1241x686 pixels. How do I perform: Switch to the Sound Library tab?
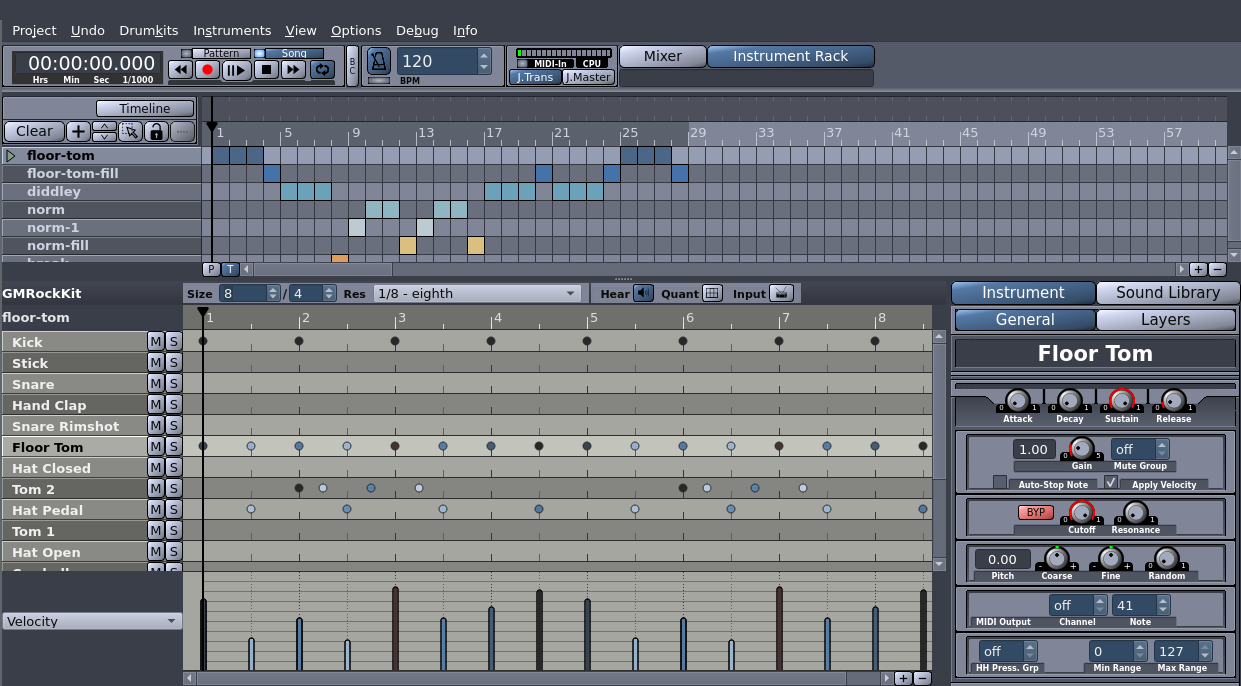(1167, 293)
